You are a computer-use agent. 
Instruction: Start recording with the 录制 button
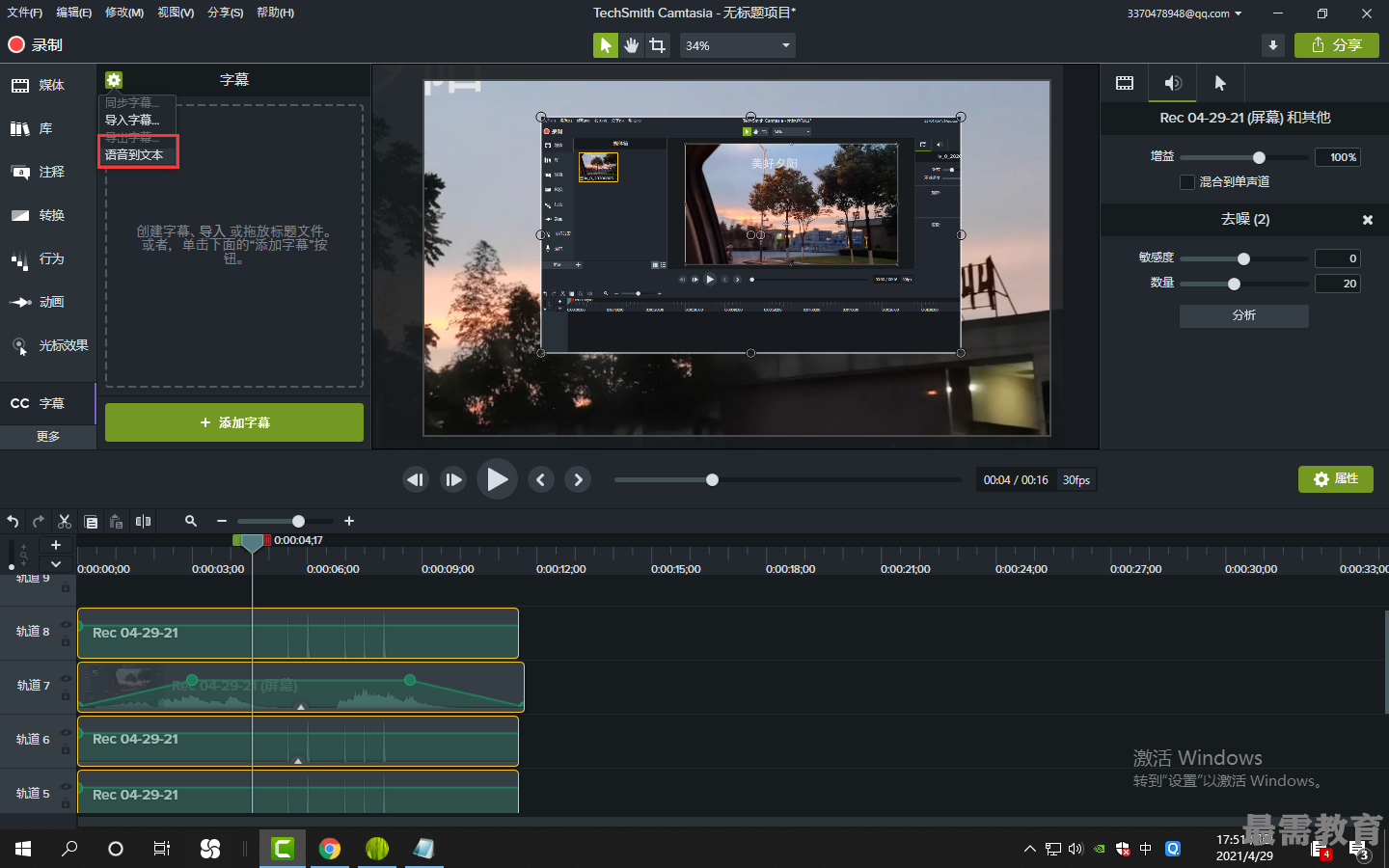(36, 44)
